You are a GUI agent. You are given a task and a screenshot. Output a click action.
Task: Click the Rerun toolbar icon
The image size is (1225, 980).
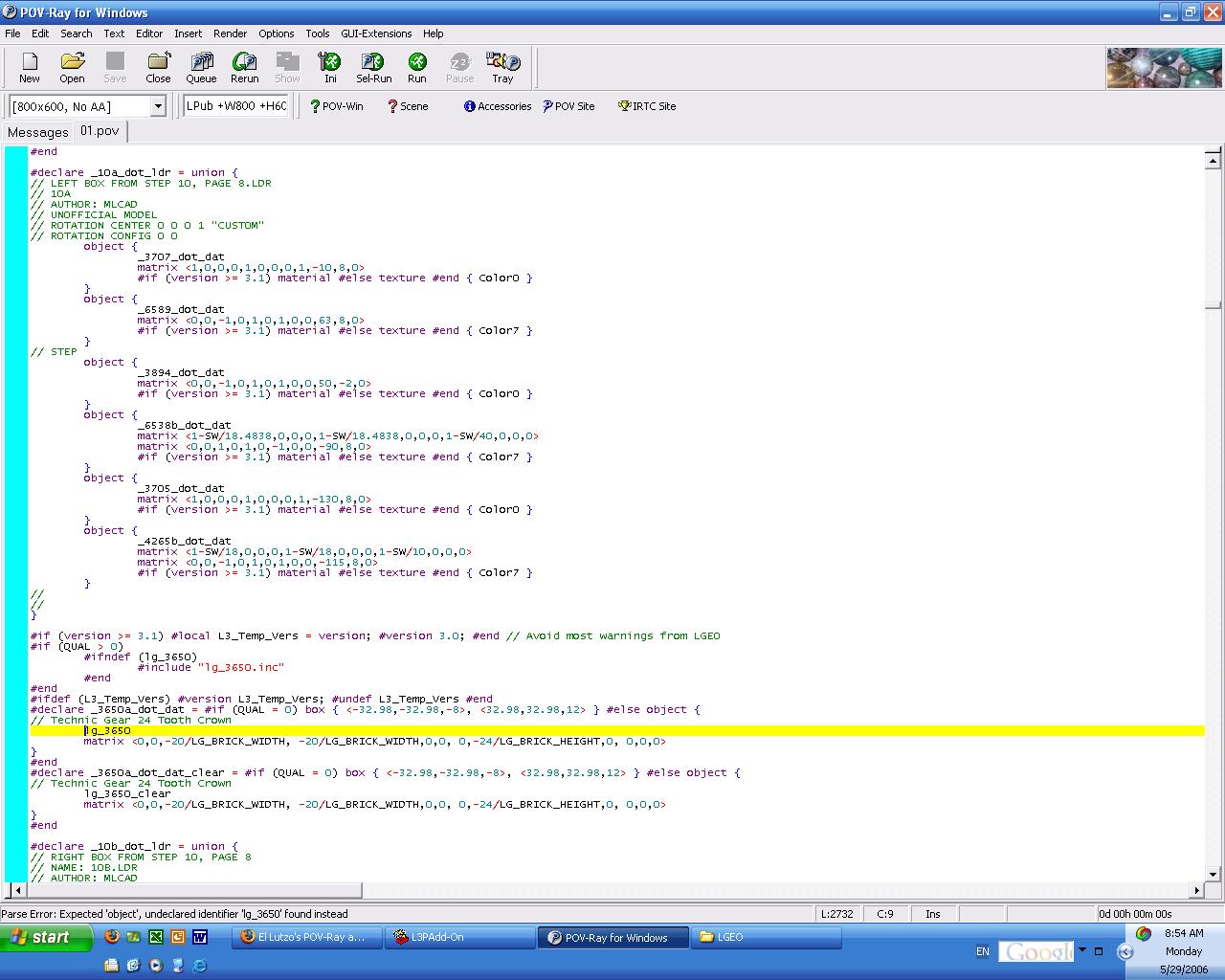[244, 68]
